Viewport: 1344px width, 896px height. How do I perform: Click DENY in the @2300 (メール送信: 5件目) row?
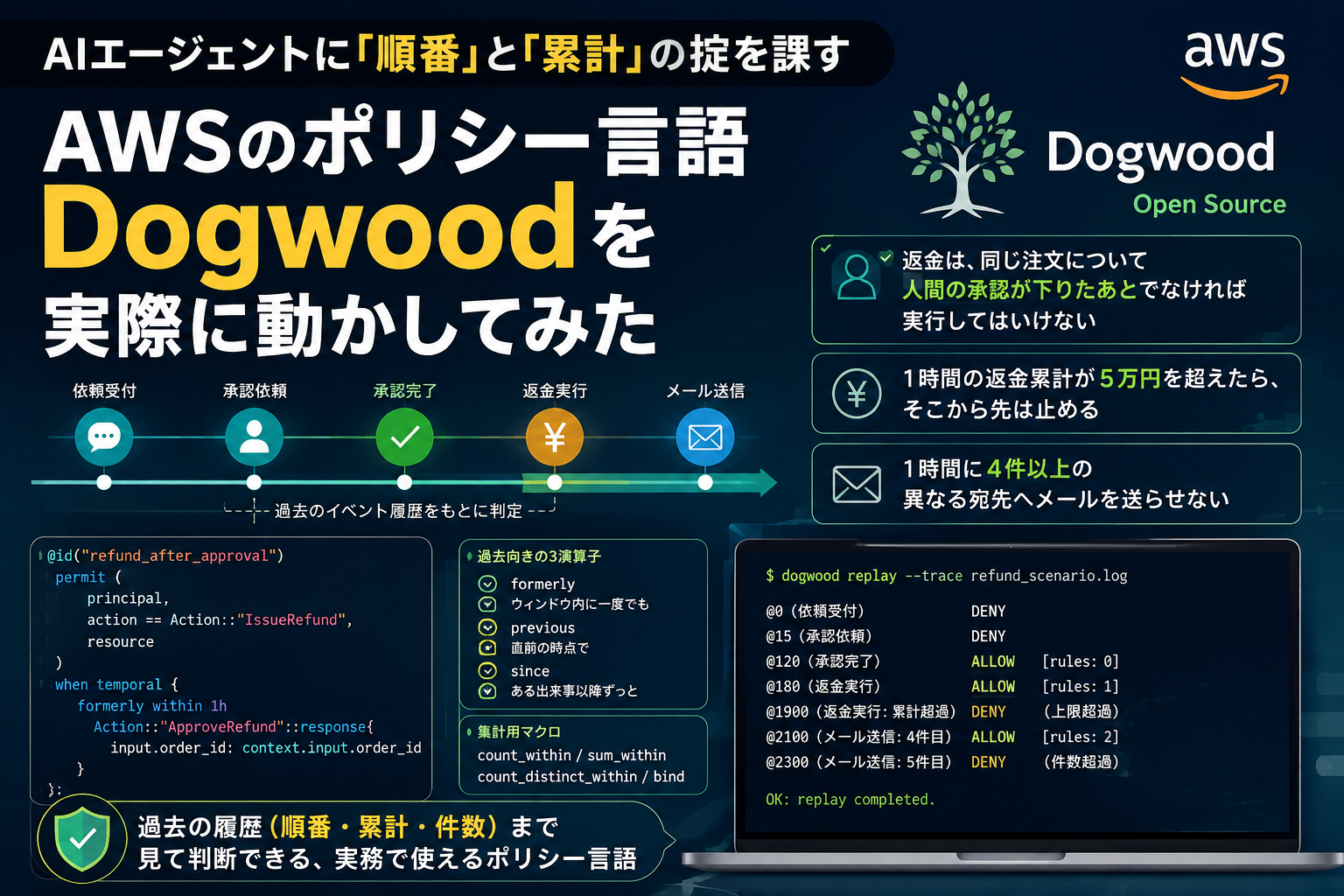coord(989,762)
